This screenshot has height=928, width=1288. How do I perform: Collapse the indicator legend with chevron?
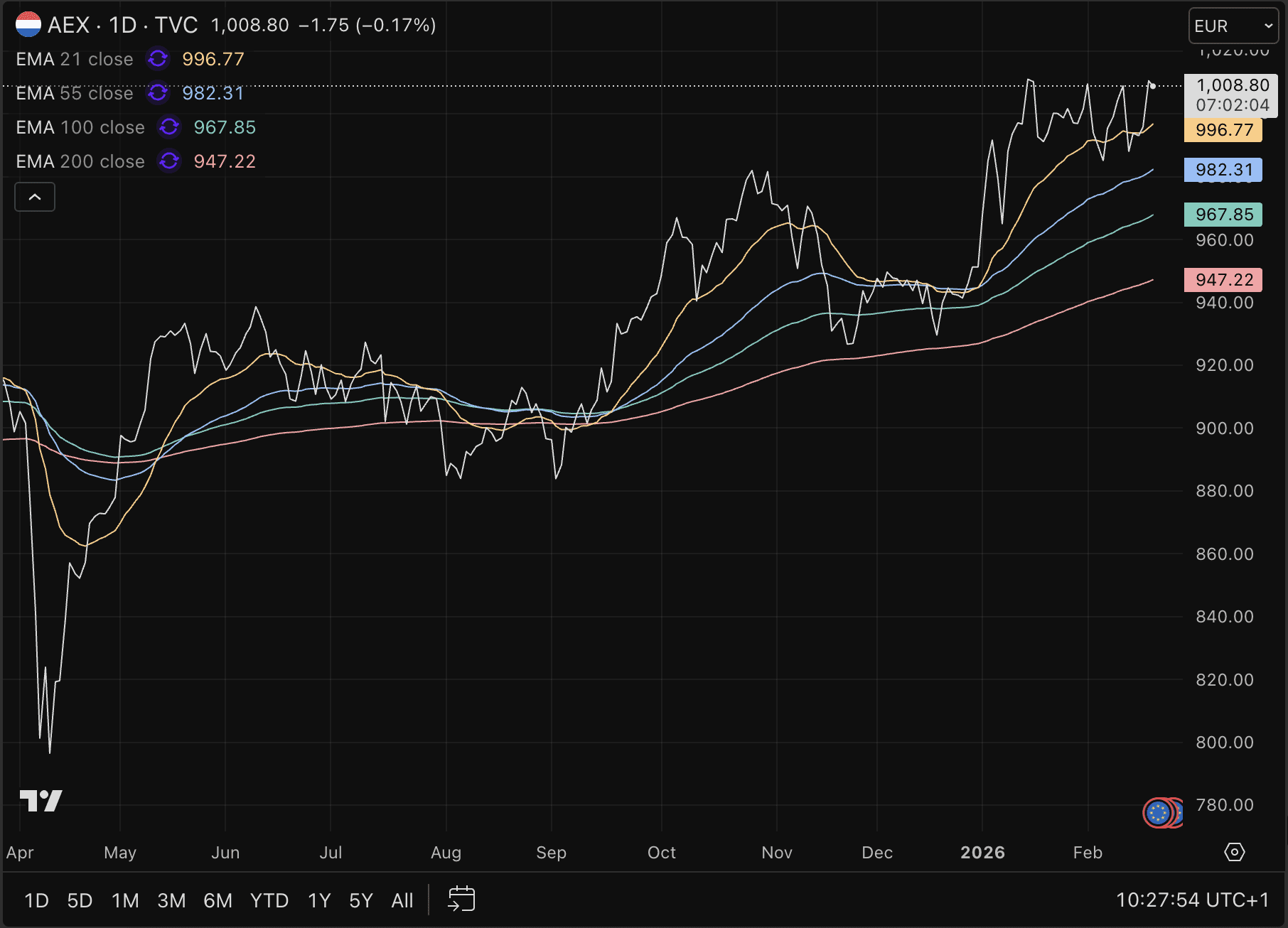pos(35,197)
